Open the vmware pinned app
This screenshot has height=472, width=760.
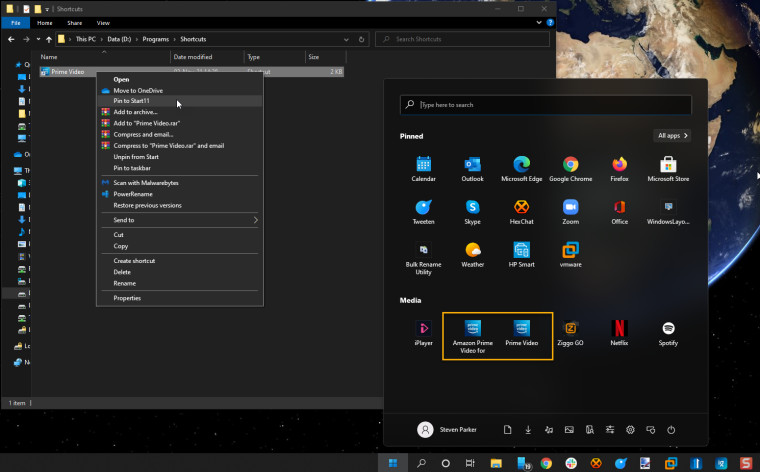(570, 255)
